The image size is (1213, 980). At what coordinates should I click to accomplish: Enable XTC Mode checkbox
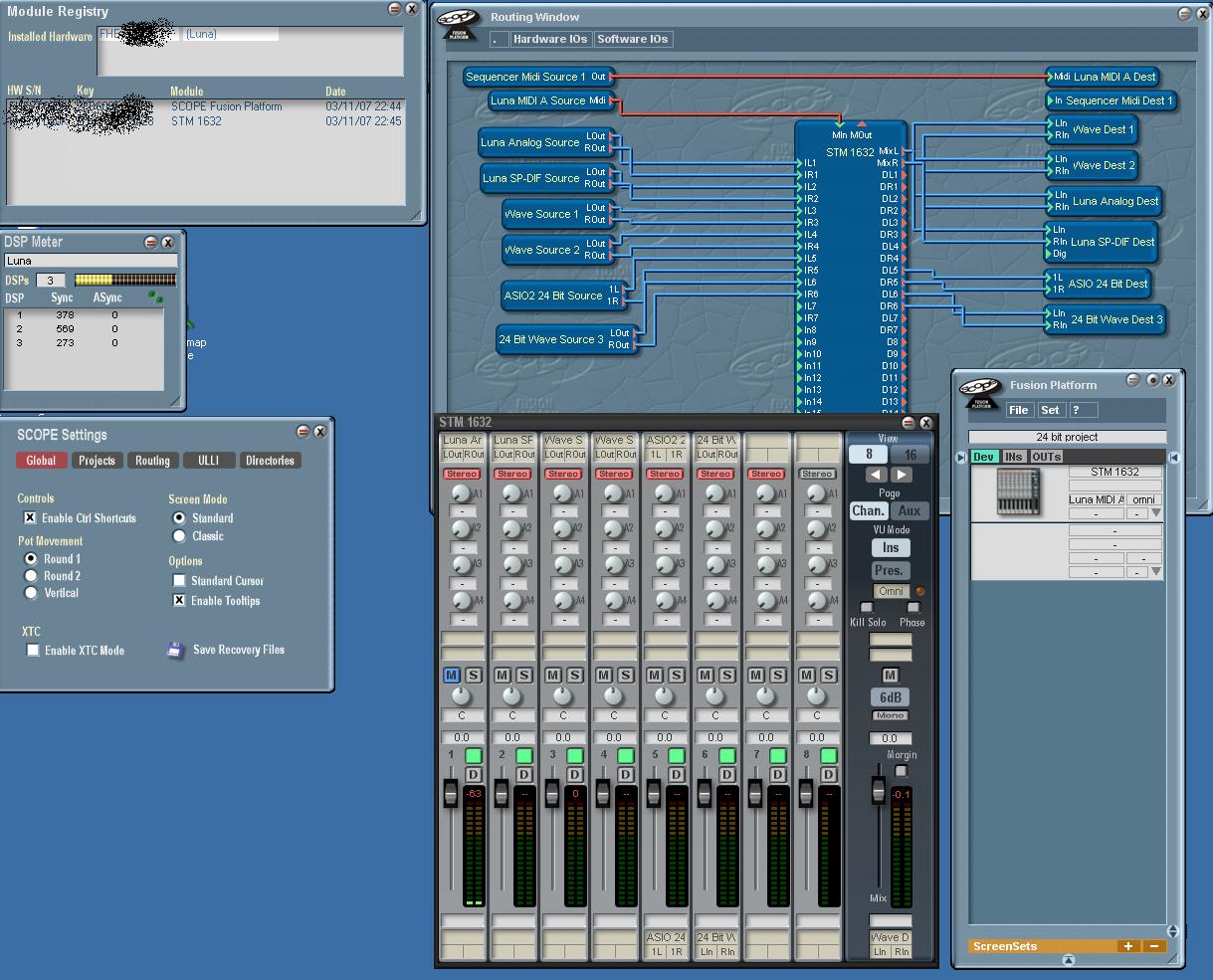33,651
